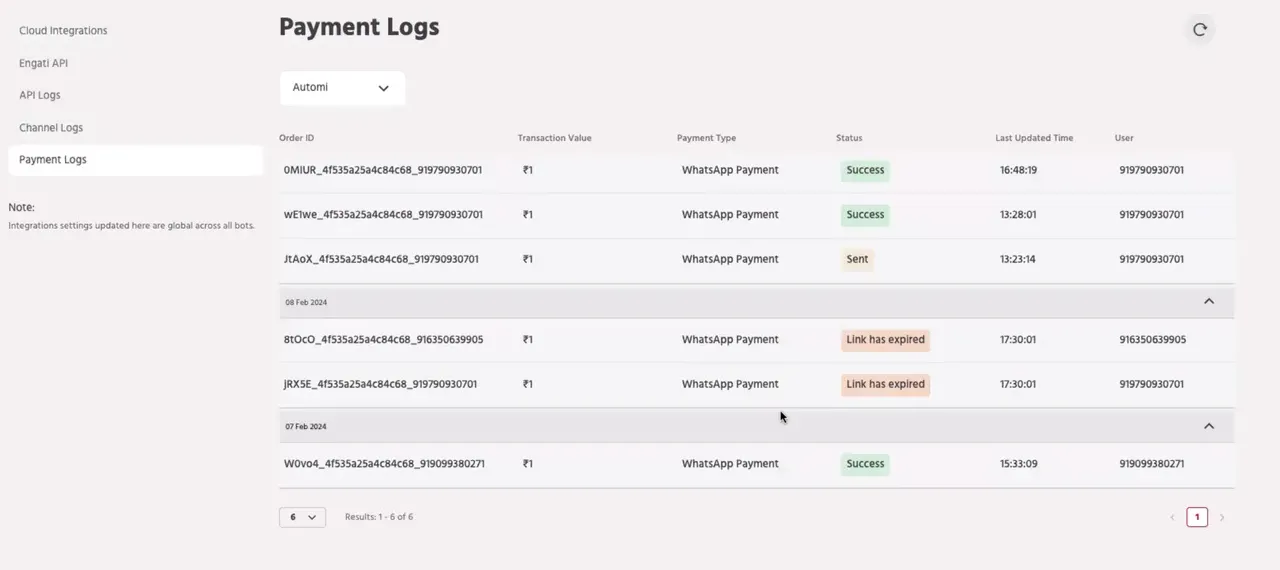
Task: Click order ID starting with JtAoX
Action: (381, 259)
